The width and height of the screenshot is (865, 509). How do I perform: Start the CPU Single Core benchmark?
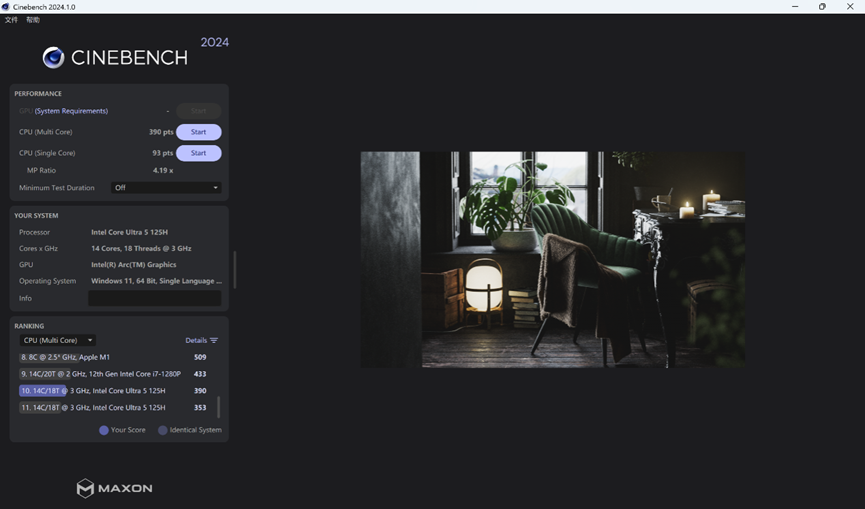pos(198,153)
